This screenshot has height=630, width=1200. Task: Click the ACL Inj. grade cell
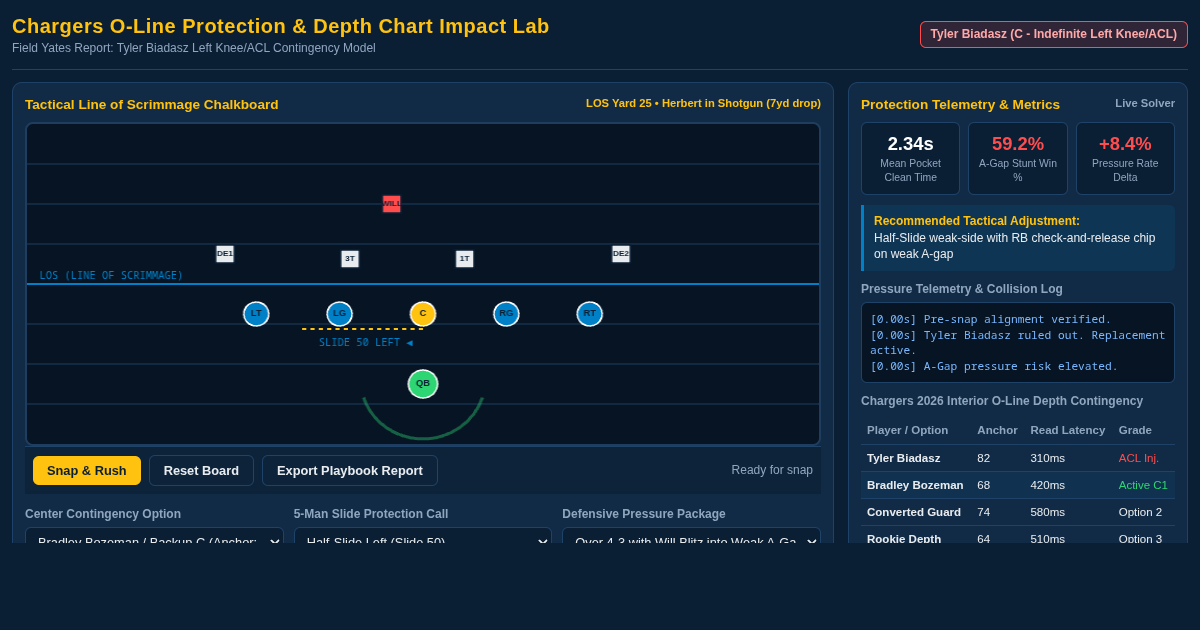click(x=1139, y=458)
